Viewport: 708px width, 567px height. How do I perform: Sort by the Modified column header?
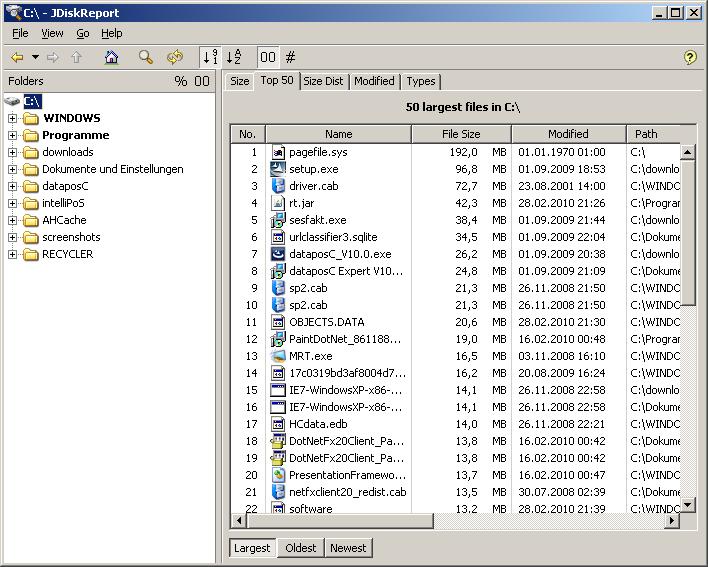(x=568, y=134)
